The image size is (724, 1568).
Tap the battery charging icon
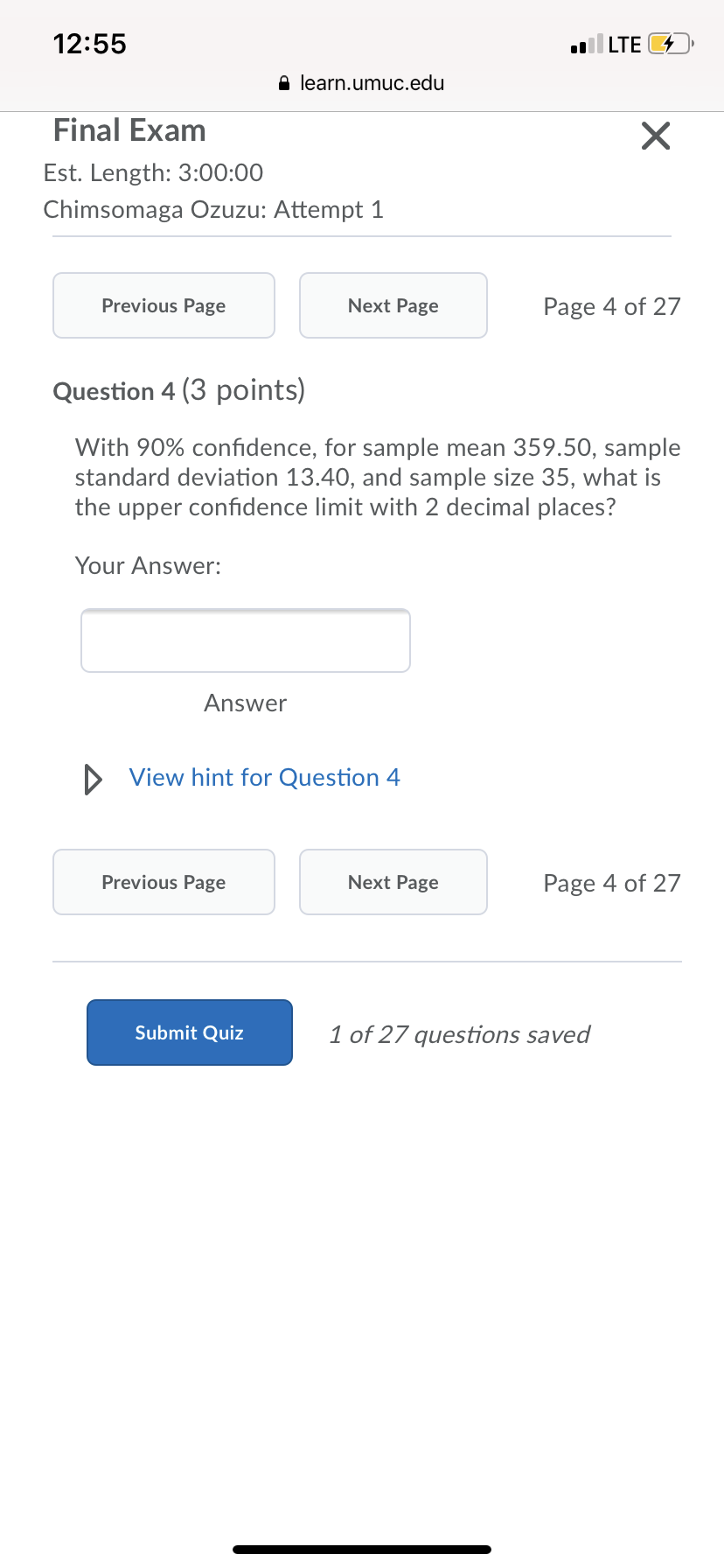coord(667,44)
